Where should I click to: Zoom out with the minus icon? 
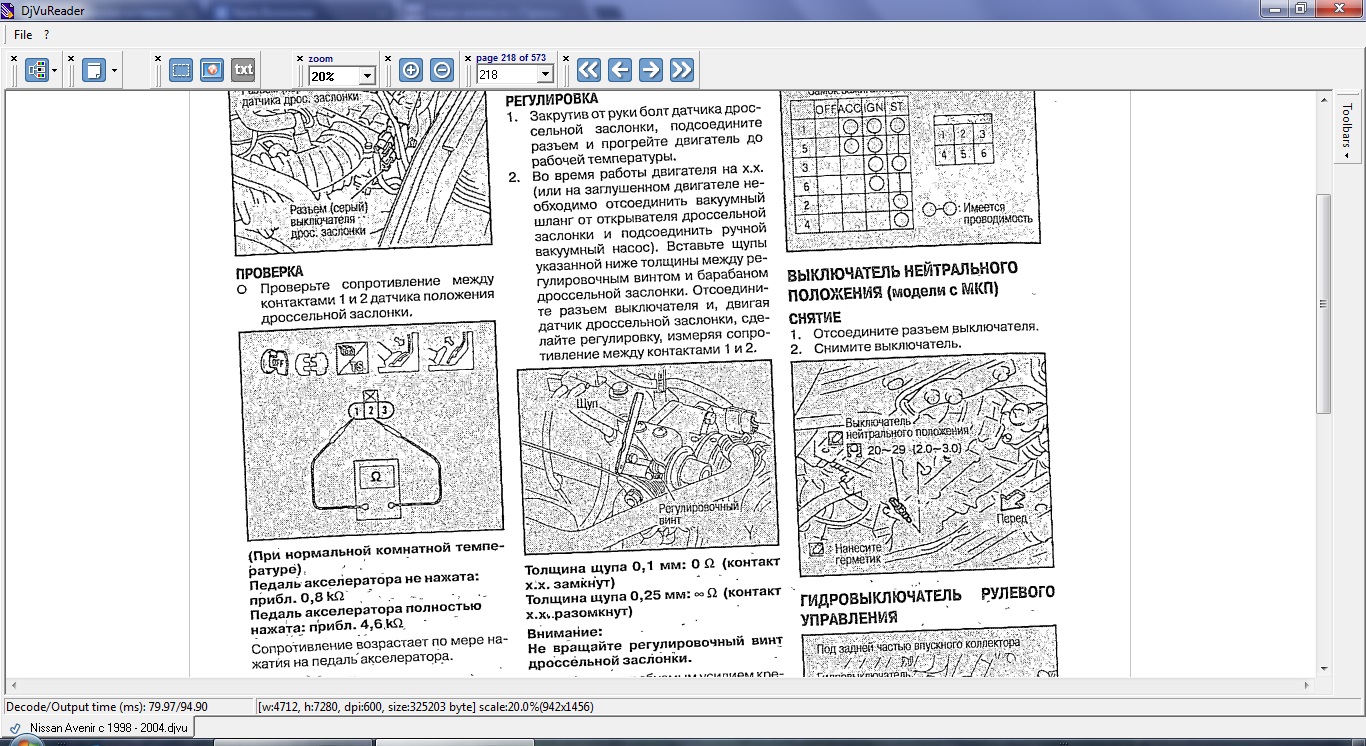coord(442,70)
